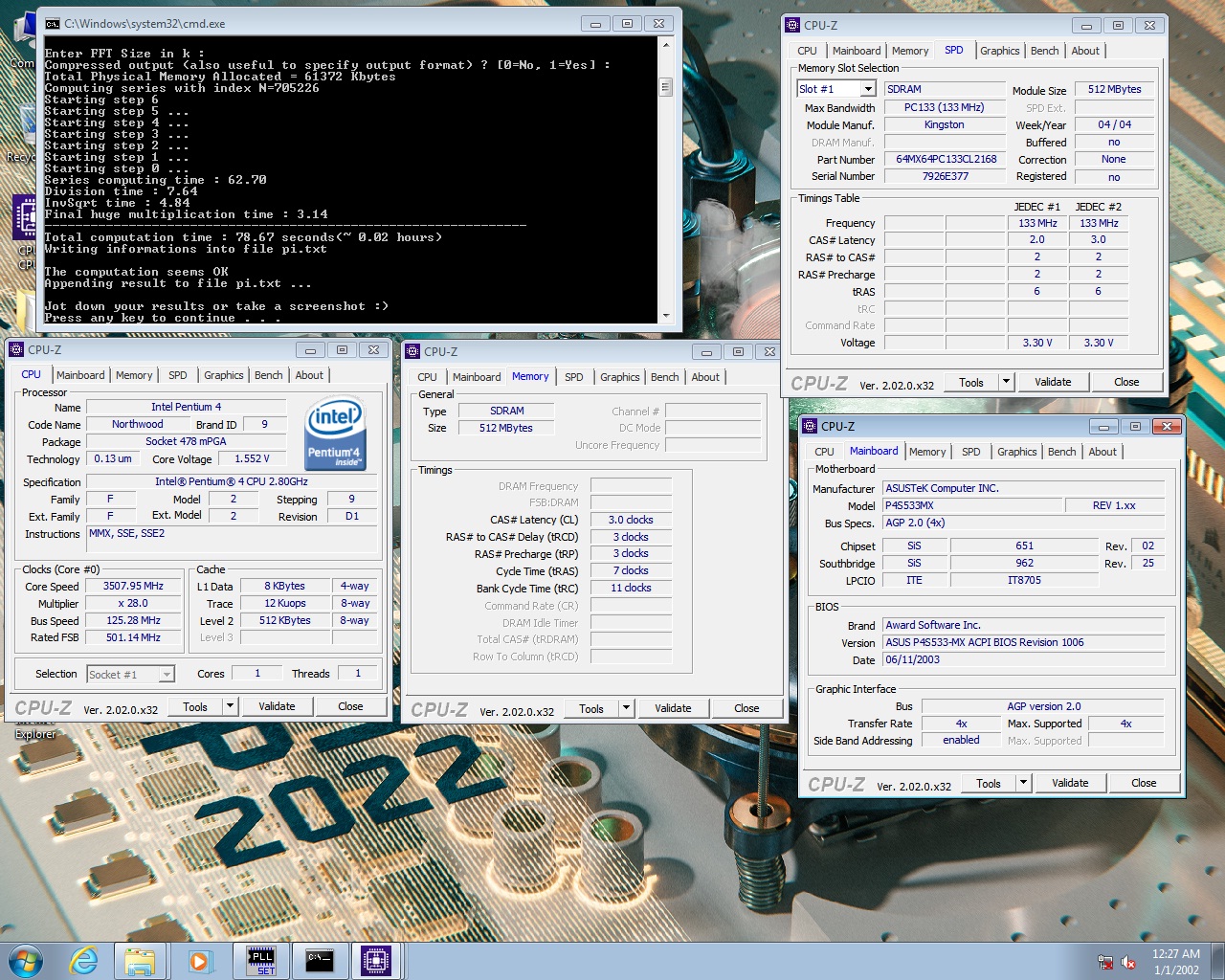
Task: Click Southbridge model value 962
Action: [1025, 563]
